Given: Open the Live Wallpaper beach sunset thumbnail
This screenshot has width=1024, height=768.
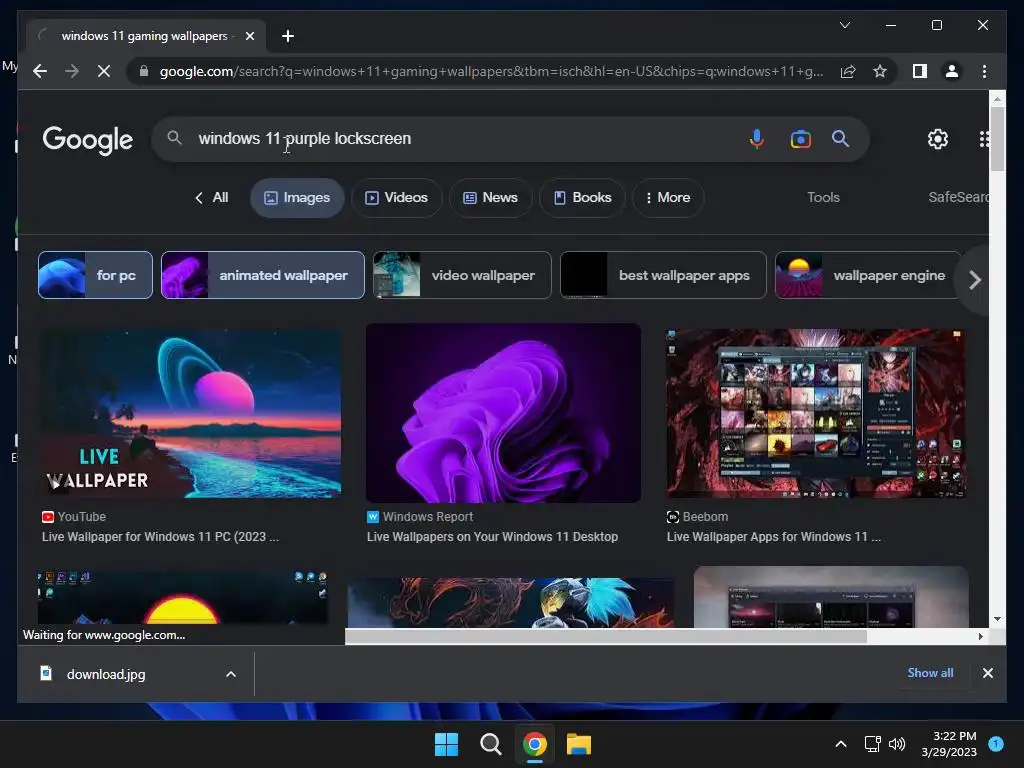Looking at the screenshot, I should [190, 413].
